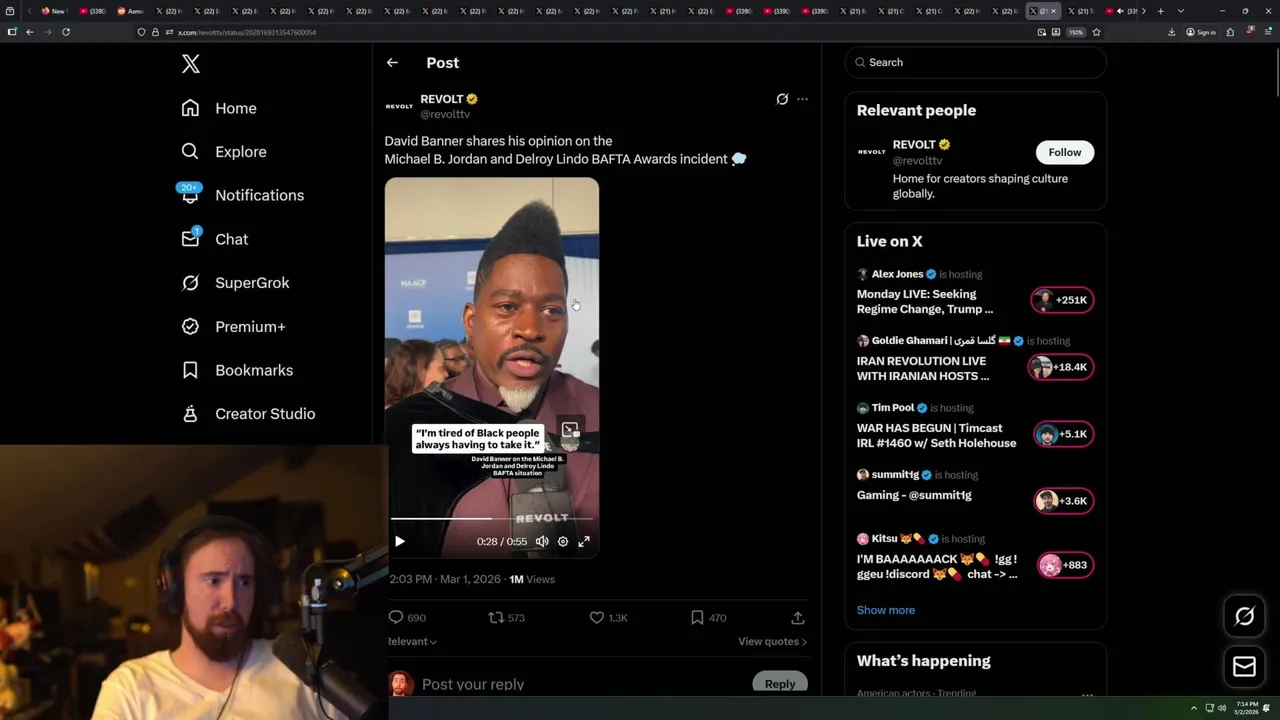The image size is (1280, 720).
Task: Open Explore in the sidebar
Action: click(224, 152)
